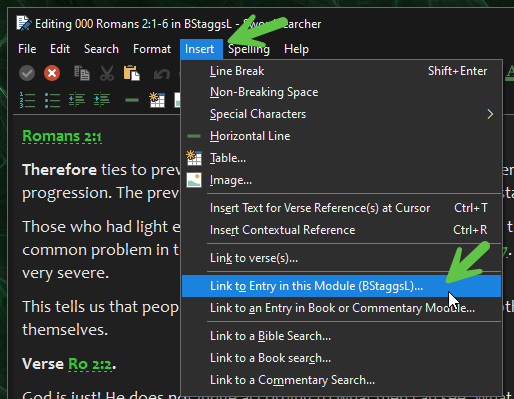Click the red cancel X icon
514x399 pixels.
52,73
